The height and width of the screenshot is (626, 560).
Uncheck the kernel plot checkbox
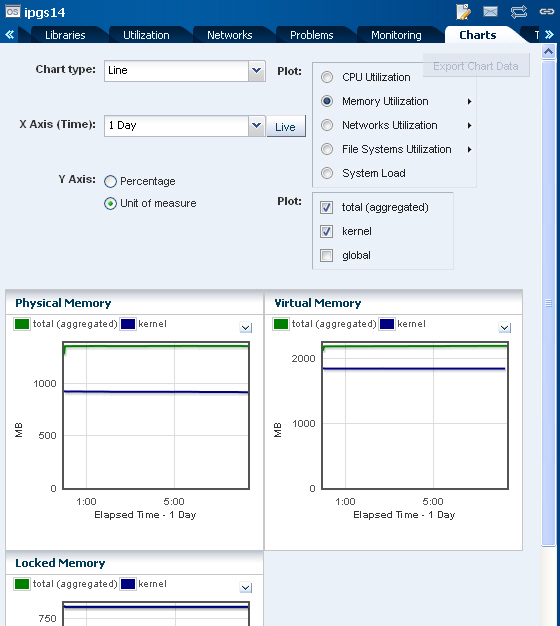[x=327, y=231]
